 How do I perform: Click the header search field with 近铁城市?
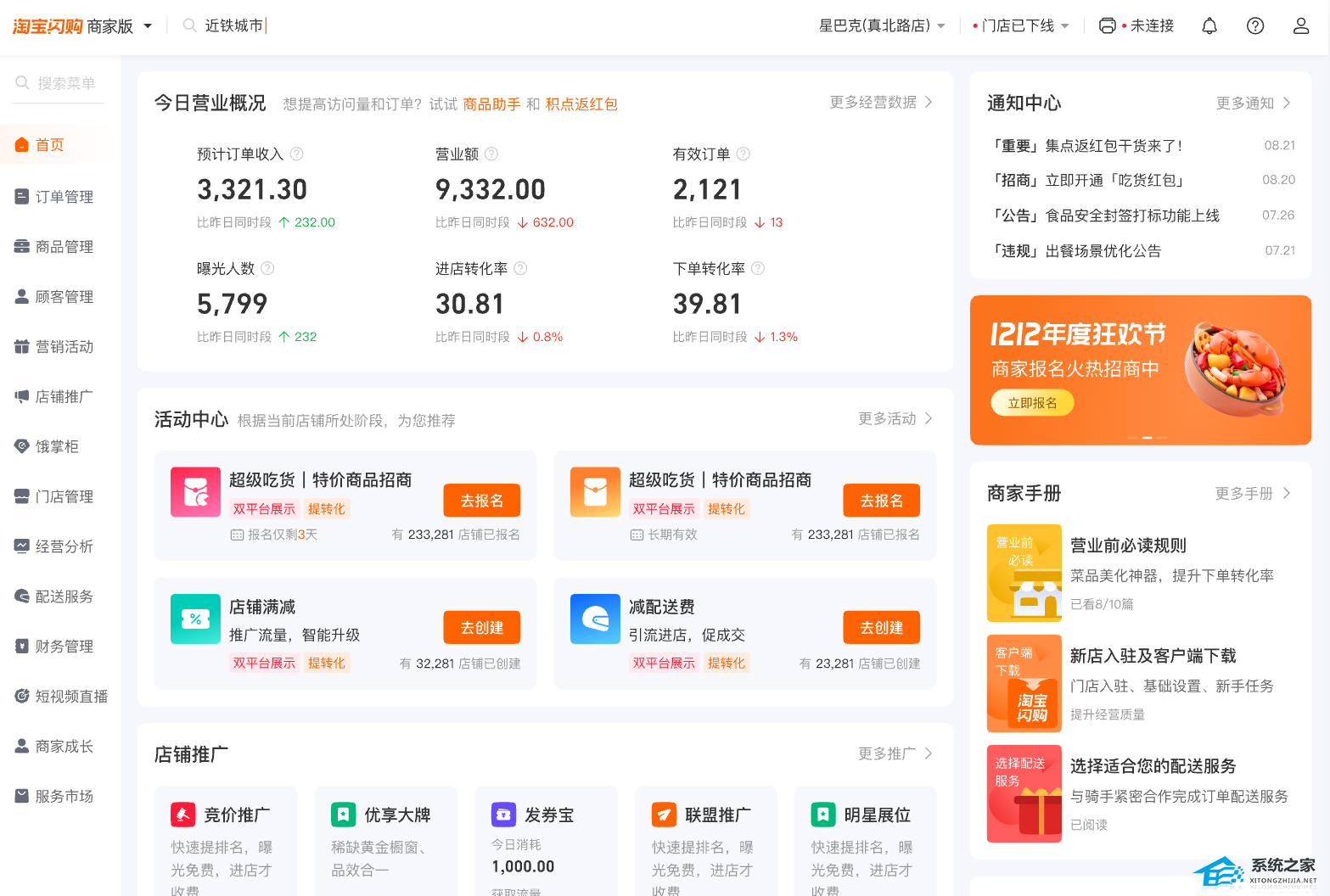pyautogui.click(x=234, y=25)
